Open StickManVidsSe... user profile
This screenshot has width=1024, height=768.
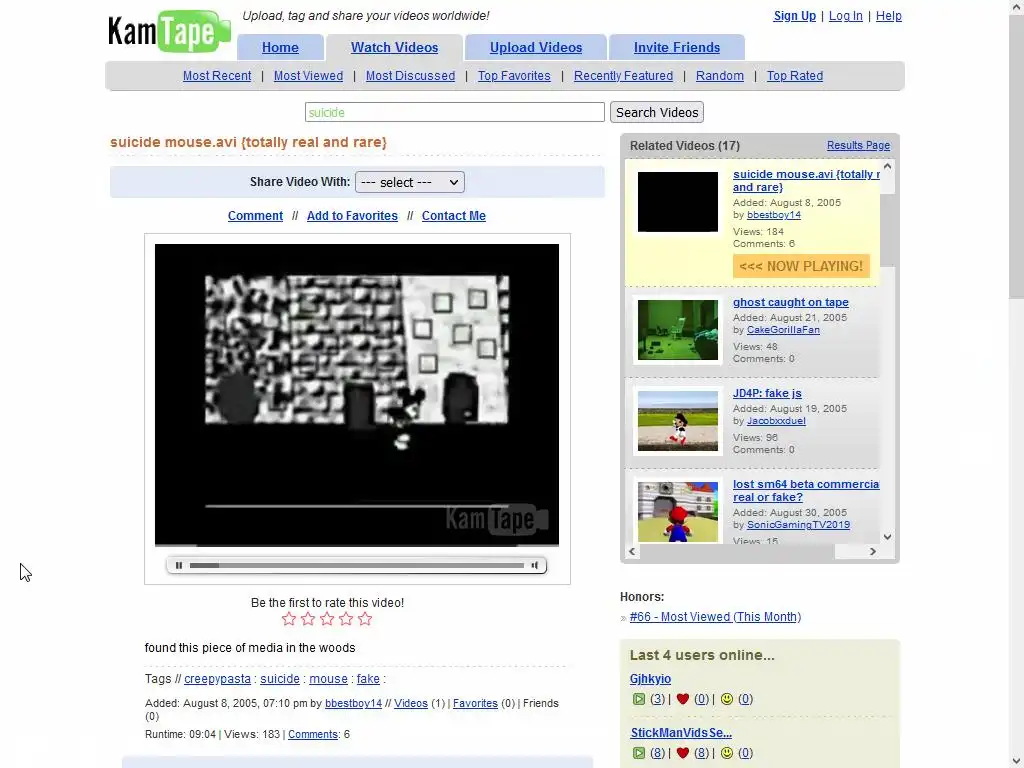pos(681,733)
